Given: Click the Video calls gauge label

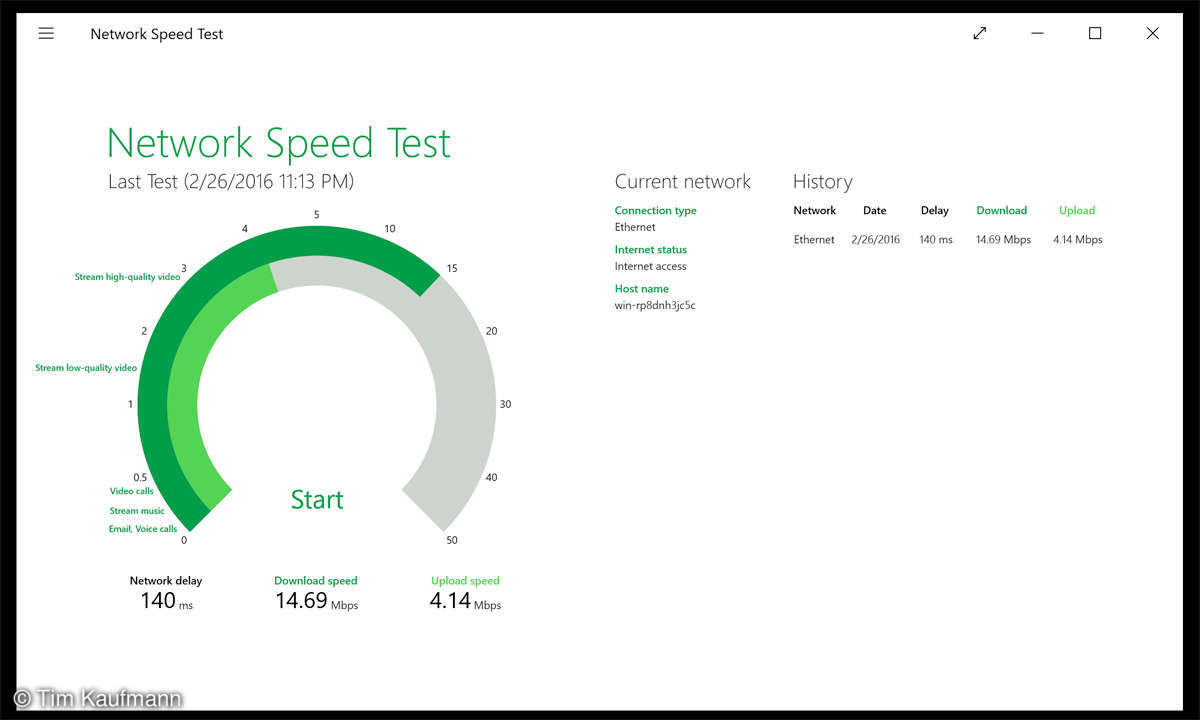Looking at the screenshot, I should [x=132, y=491].
